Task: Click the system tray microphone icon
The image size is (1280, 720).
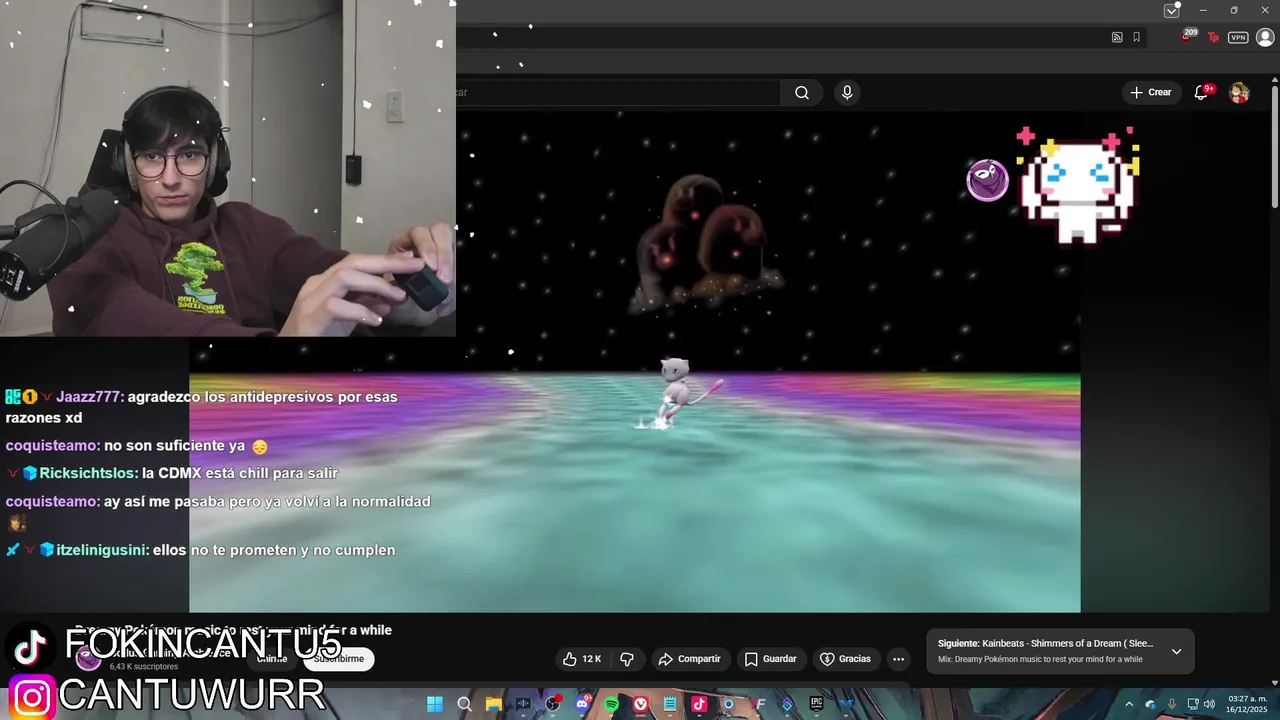Action: coord(1171,704)
